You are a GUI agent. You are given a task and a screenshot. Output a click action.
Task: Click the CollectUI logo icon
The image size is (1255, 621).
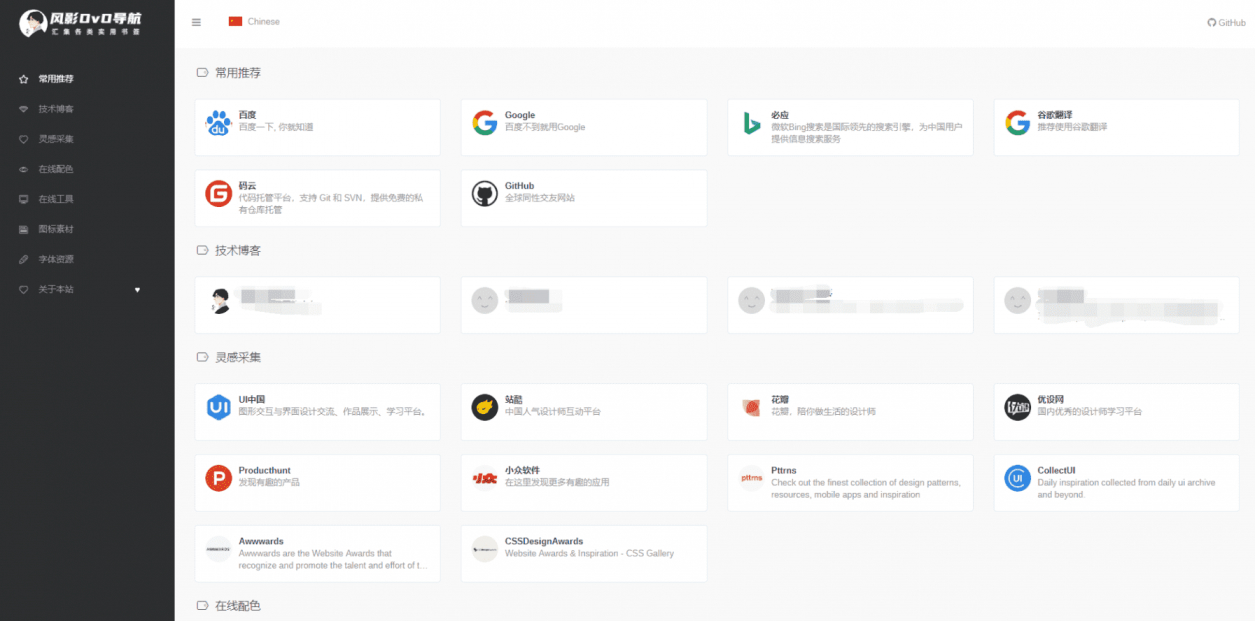point(1017,477)
